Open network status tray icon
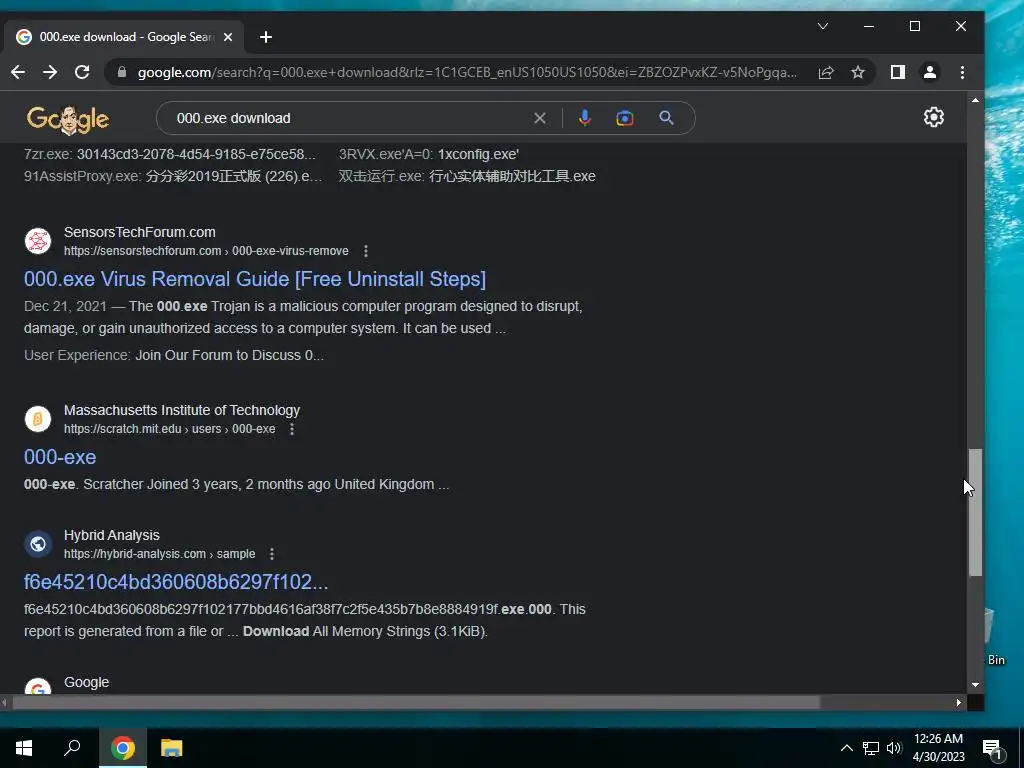1024x768 pixels. point(870,748)
